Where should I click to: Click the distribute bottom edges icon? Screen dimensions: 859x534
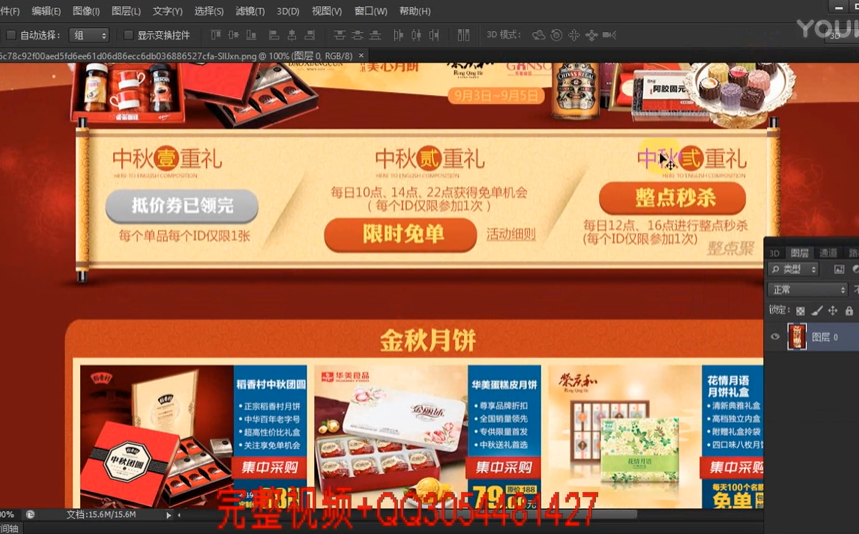pos(375,35)
